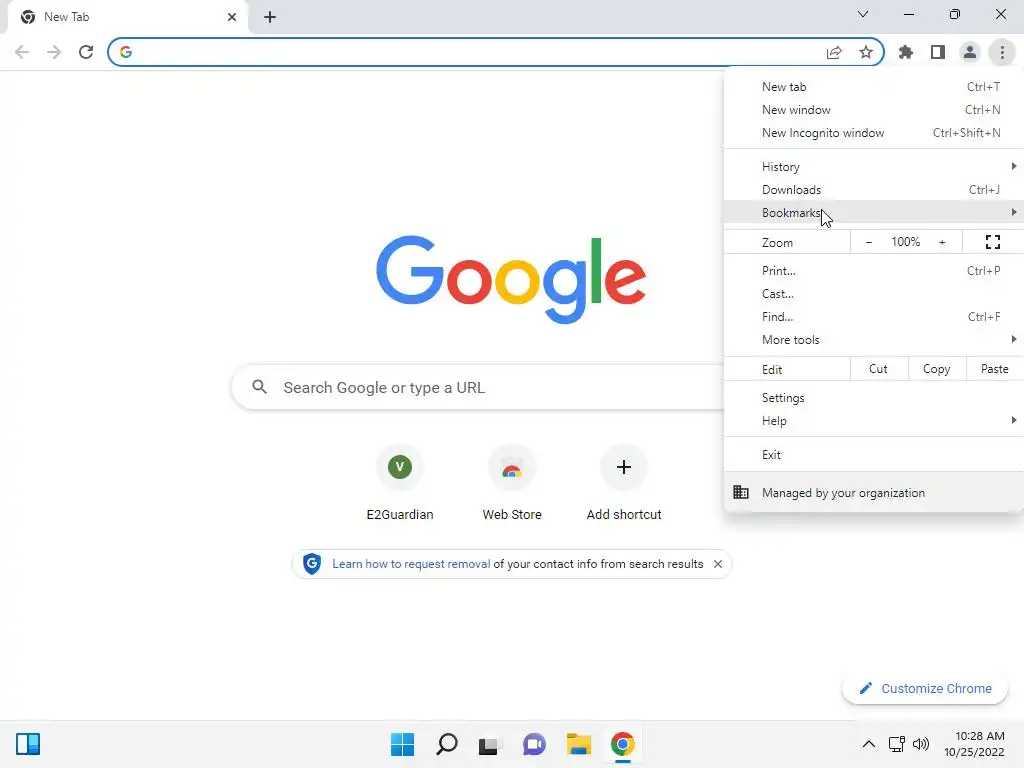
Task: Open the Widgets icon on taskbar
Action: pos(28,744)
